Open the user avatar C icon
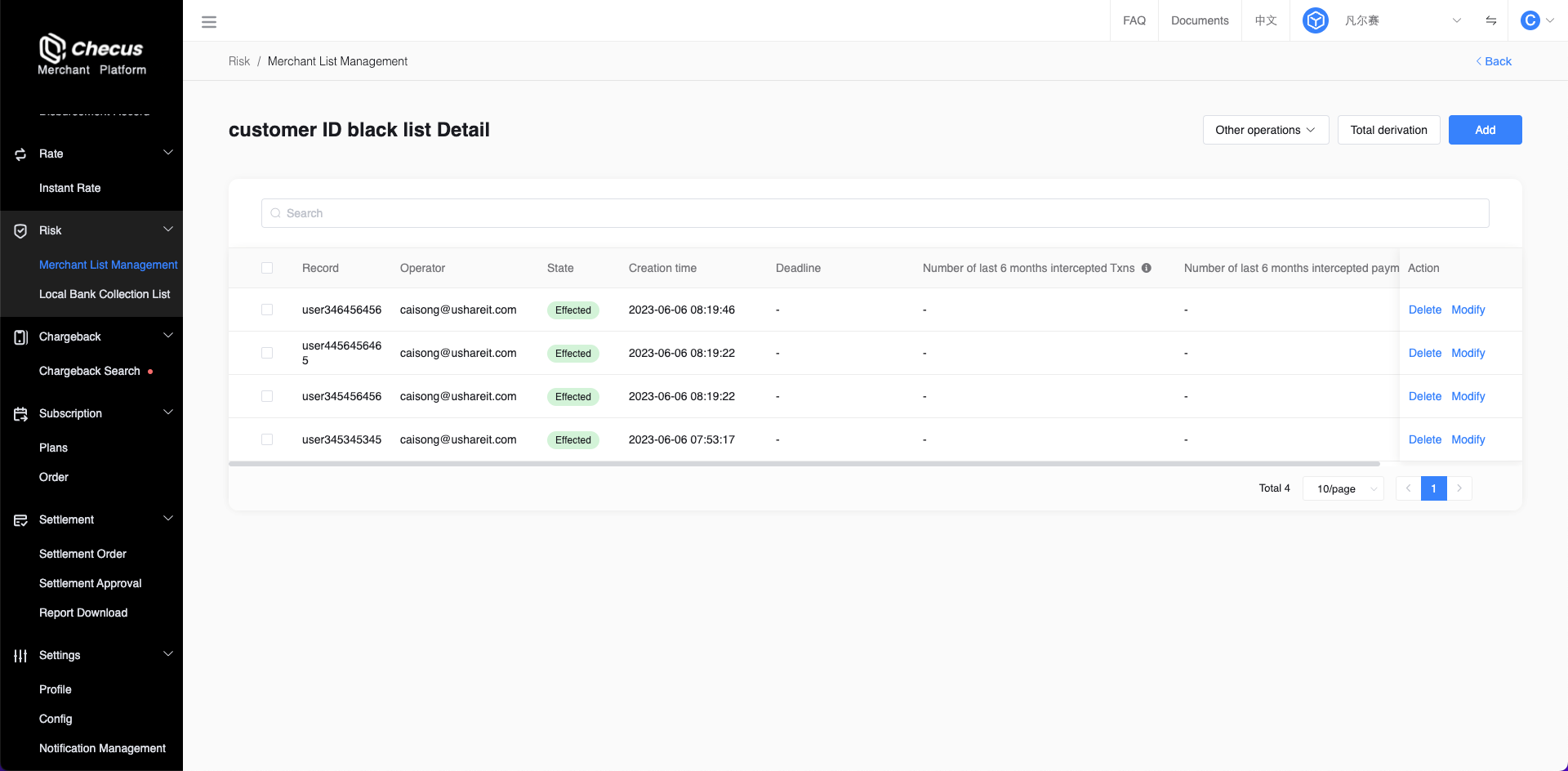1568x771 pixels. (1530, 20)
